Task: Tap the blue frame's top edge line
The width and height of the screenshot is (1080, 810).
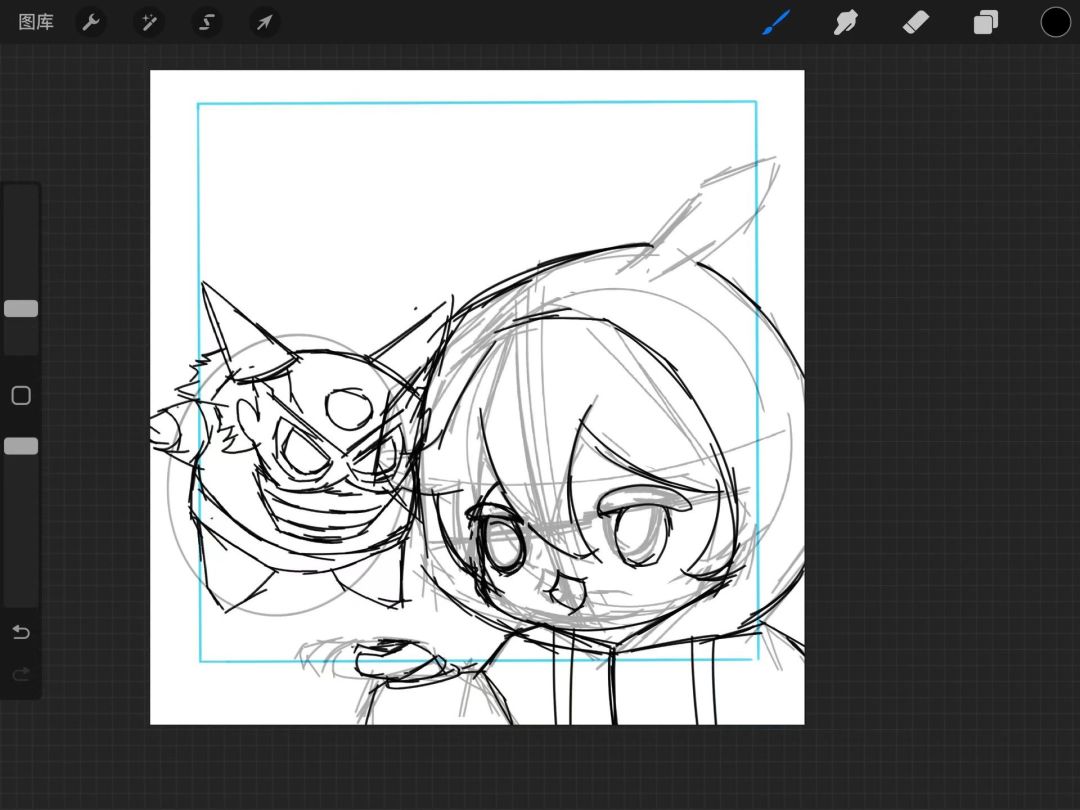Action: (477, 103)
